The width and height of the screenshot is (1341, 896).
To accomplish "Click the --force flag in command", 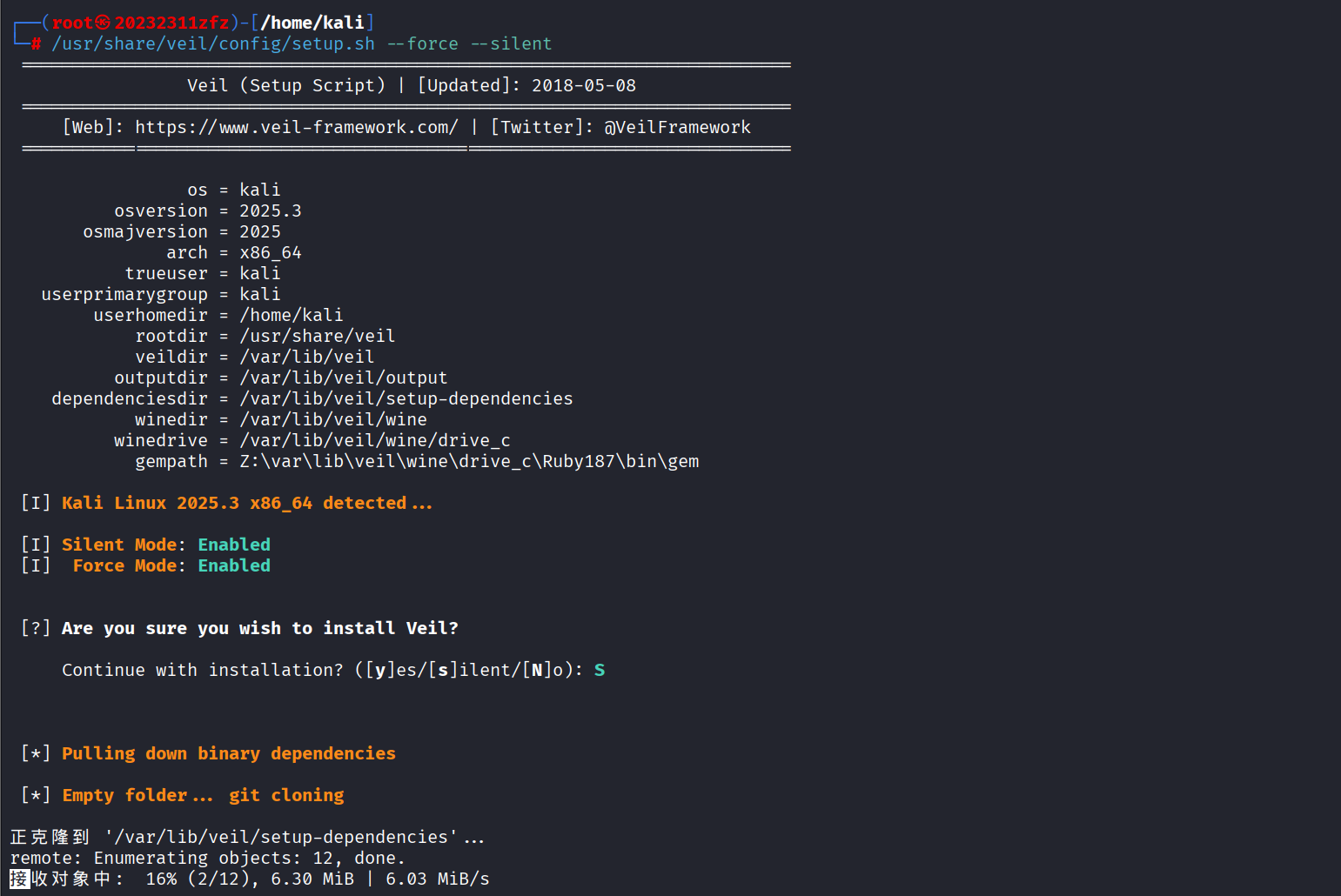I will 423,43.
